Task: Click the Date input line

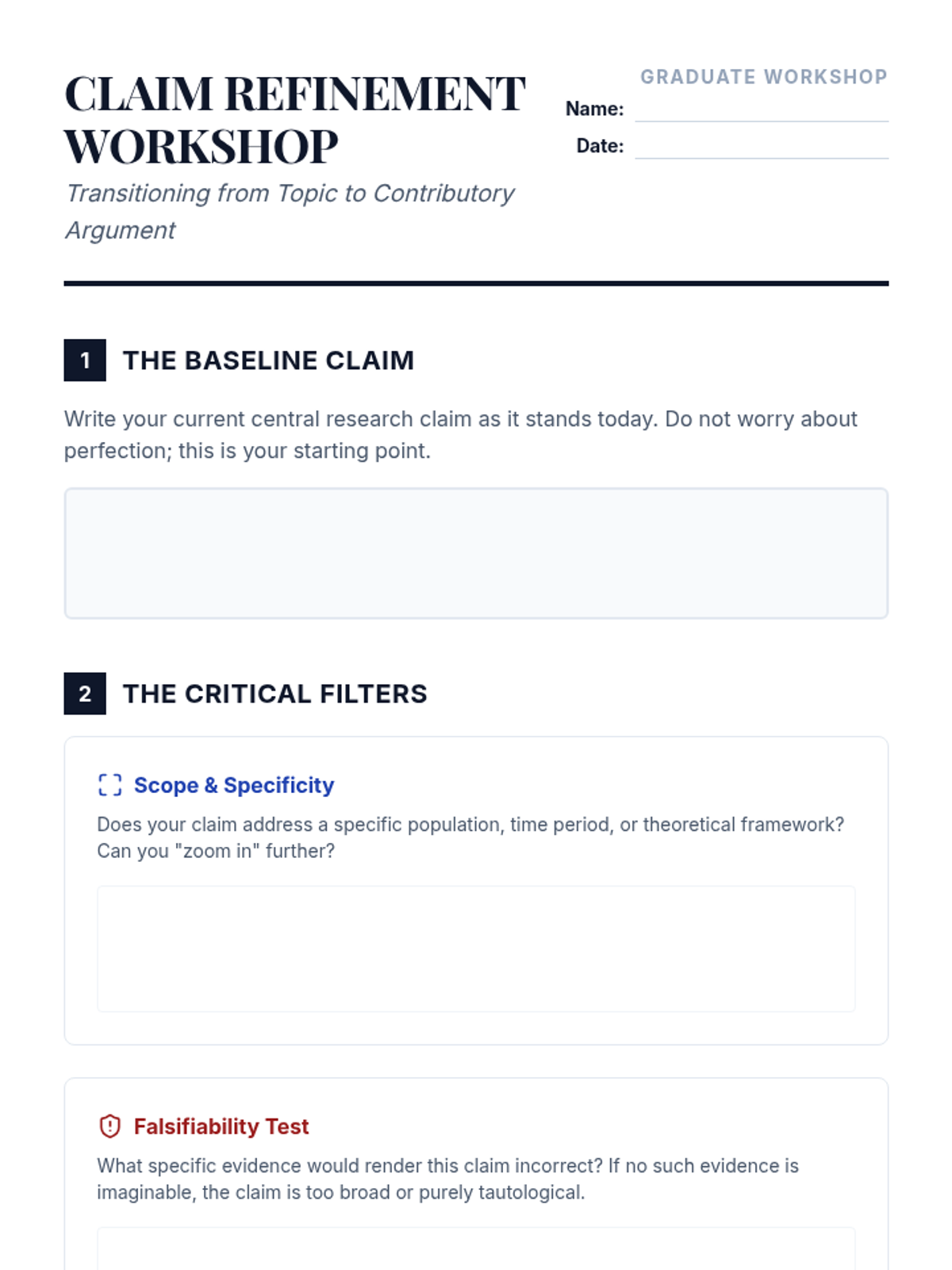Action: (761, 147)
